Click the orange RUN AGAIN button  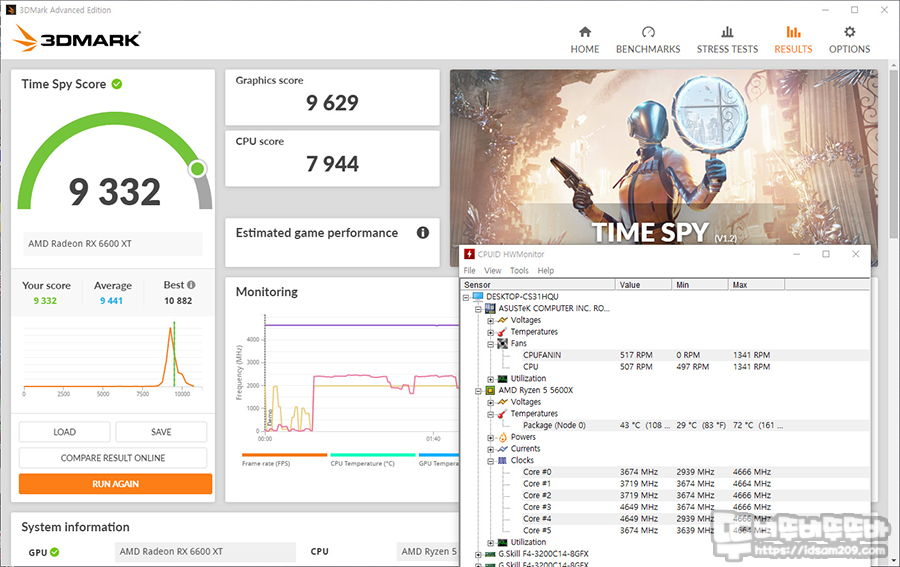(x=115, y=484)
